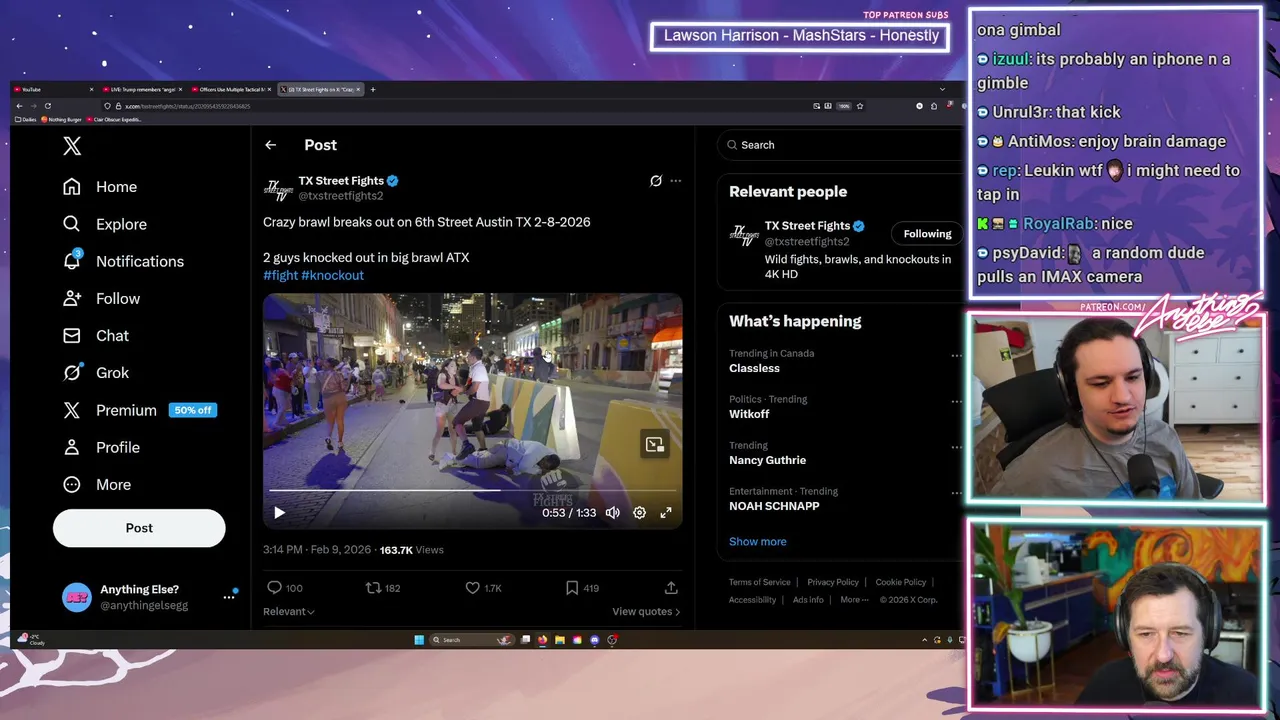1280x720 pixels.
Task: Open the More circle icon in sidebar
Action: coord(71,484)
